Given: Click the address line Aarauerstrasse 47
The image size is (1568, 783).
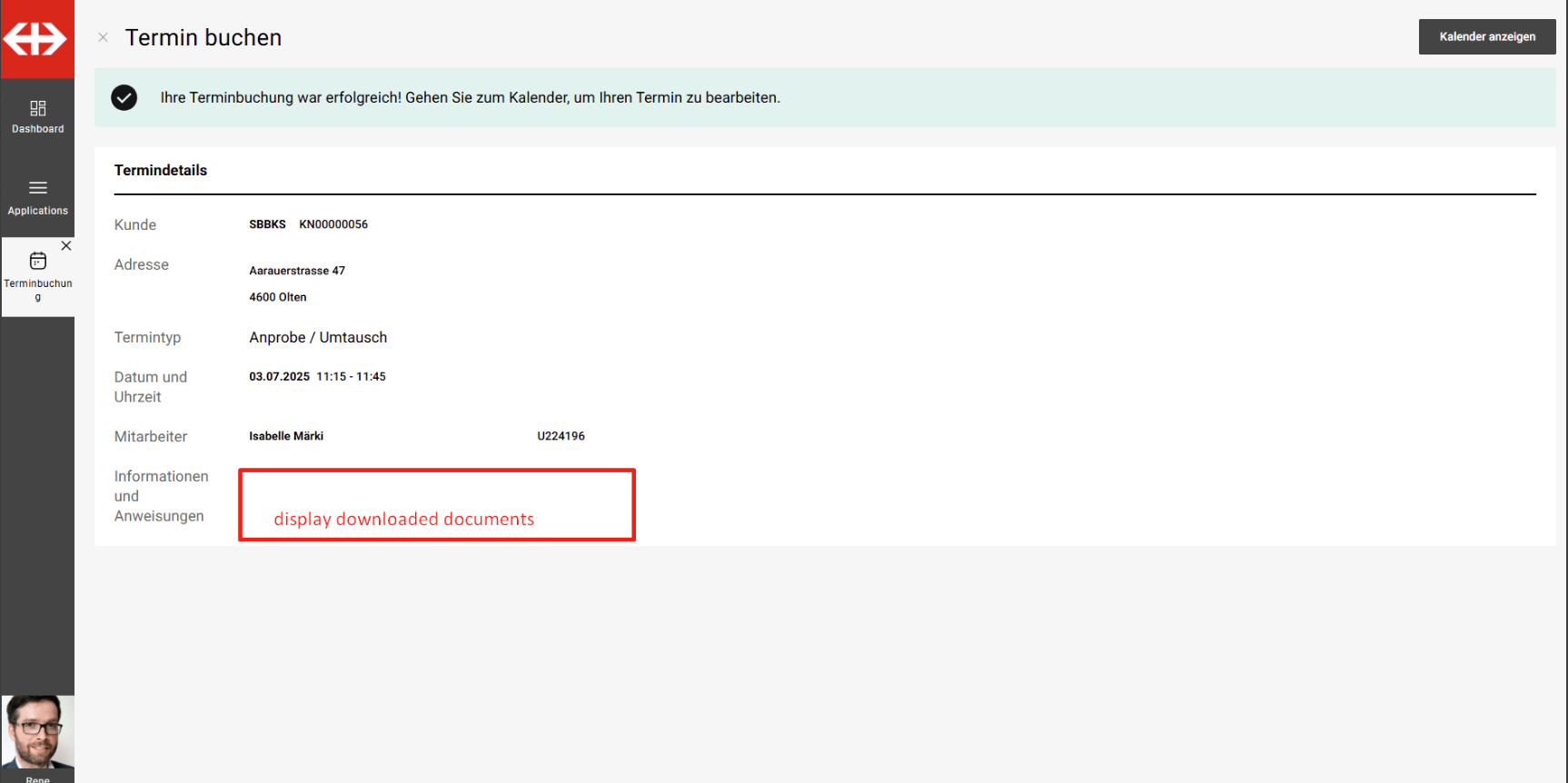Looking at the screenshot, I should tap(297, 271).
